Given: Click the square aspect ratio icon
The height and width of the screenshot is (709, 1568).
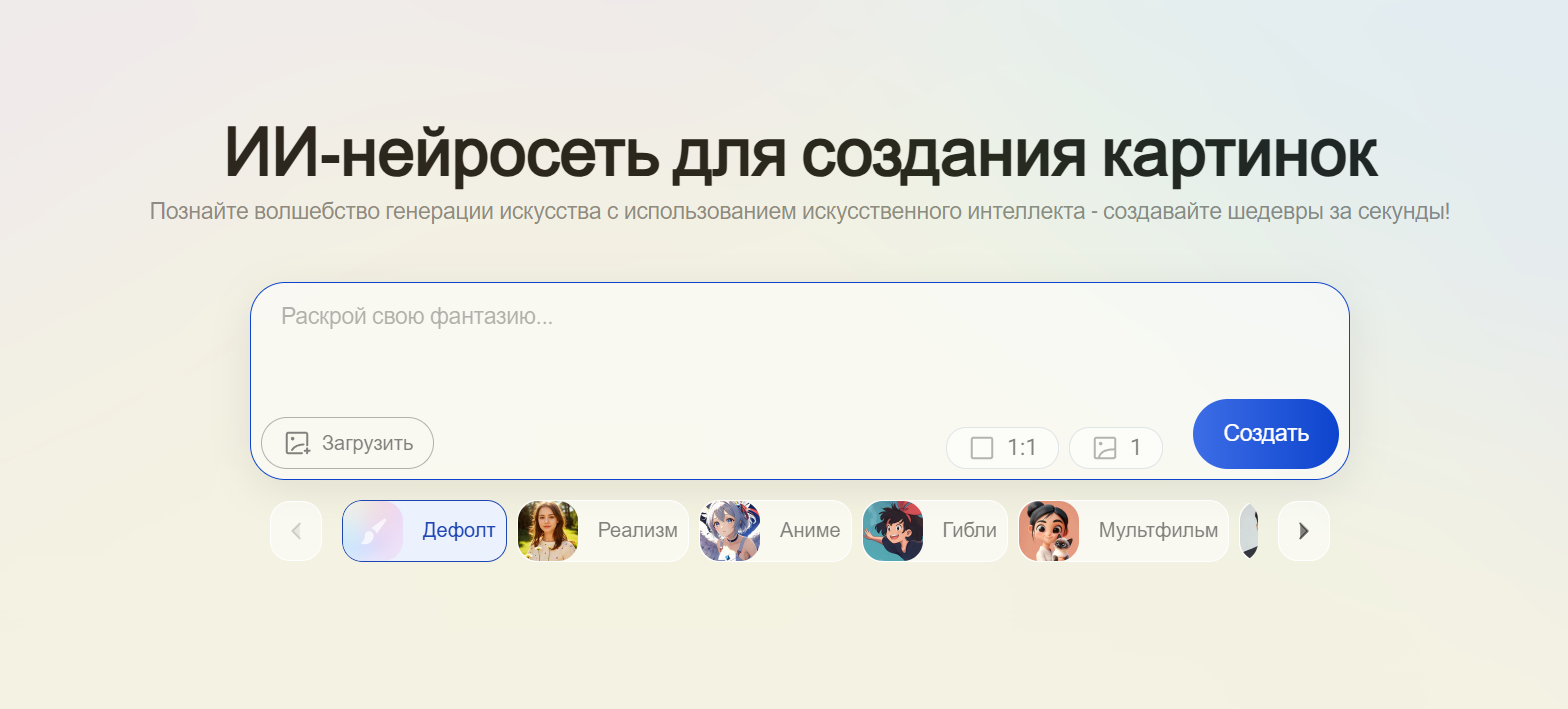Looking at the screenshot, I should (982, 448).
